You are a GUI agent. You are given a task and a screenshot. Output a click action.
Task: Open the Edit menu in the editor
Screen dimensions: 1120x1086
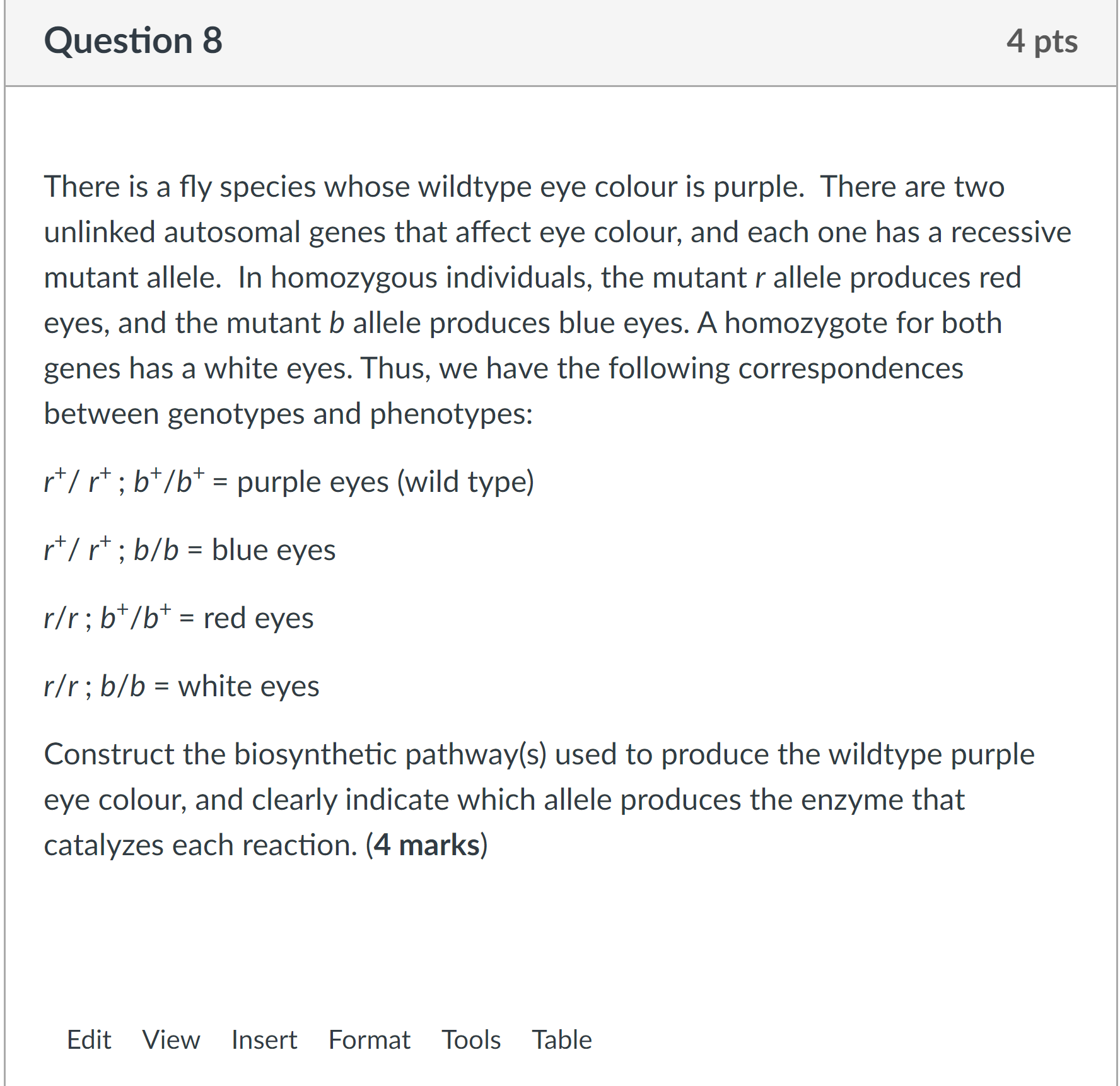pos(89,1040)
